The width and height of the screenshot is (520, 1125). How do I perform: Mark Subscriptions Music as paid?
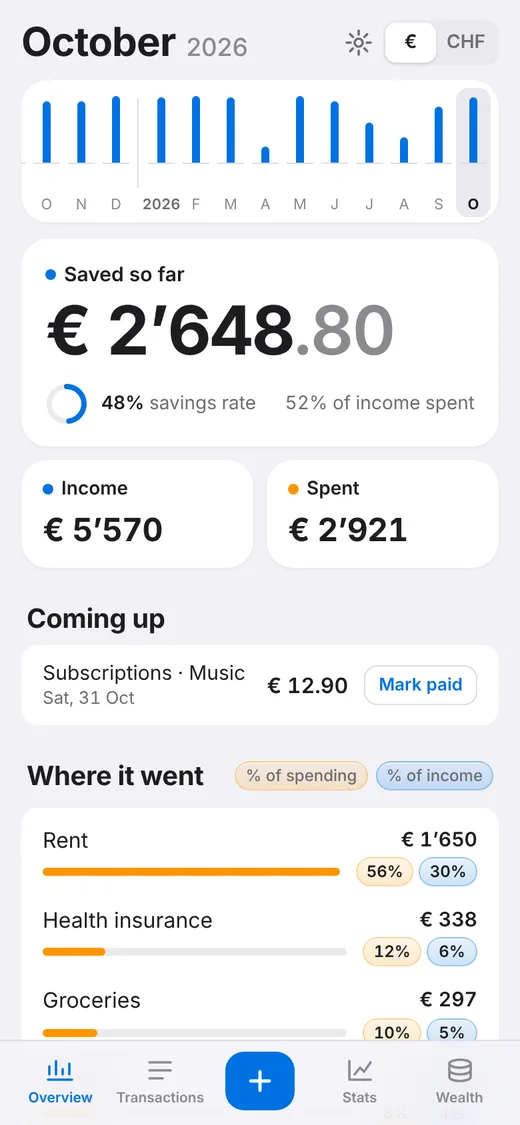[x=420, y=685]
